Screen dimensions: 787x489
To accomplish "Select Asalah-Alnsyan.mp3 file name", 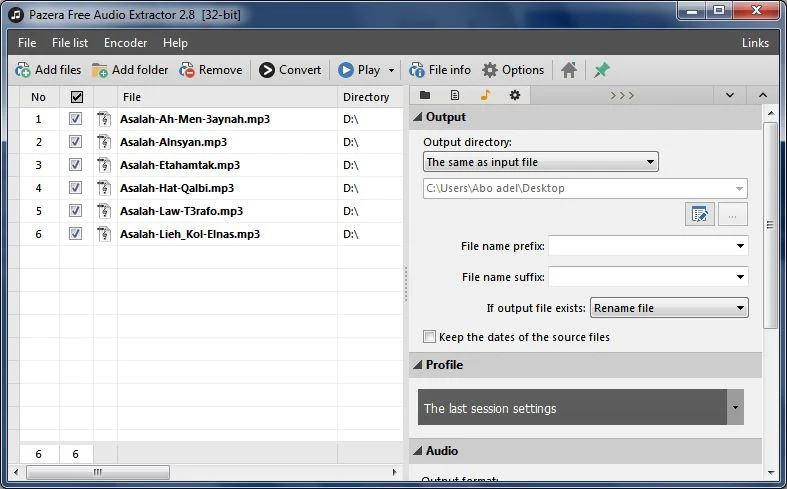I will 173,142.
